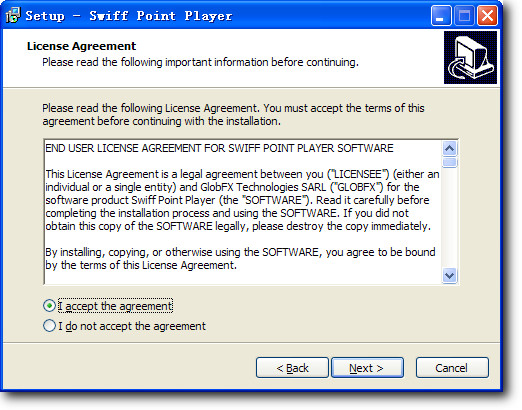
Task: Click the computer wizard image in header
Action: point(470,57)
